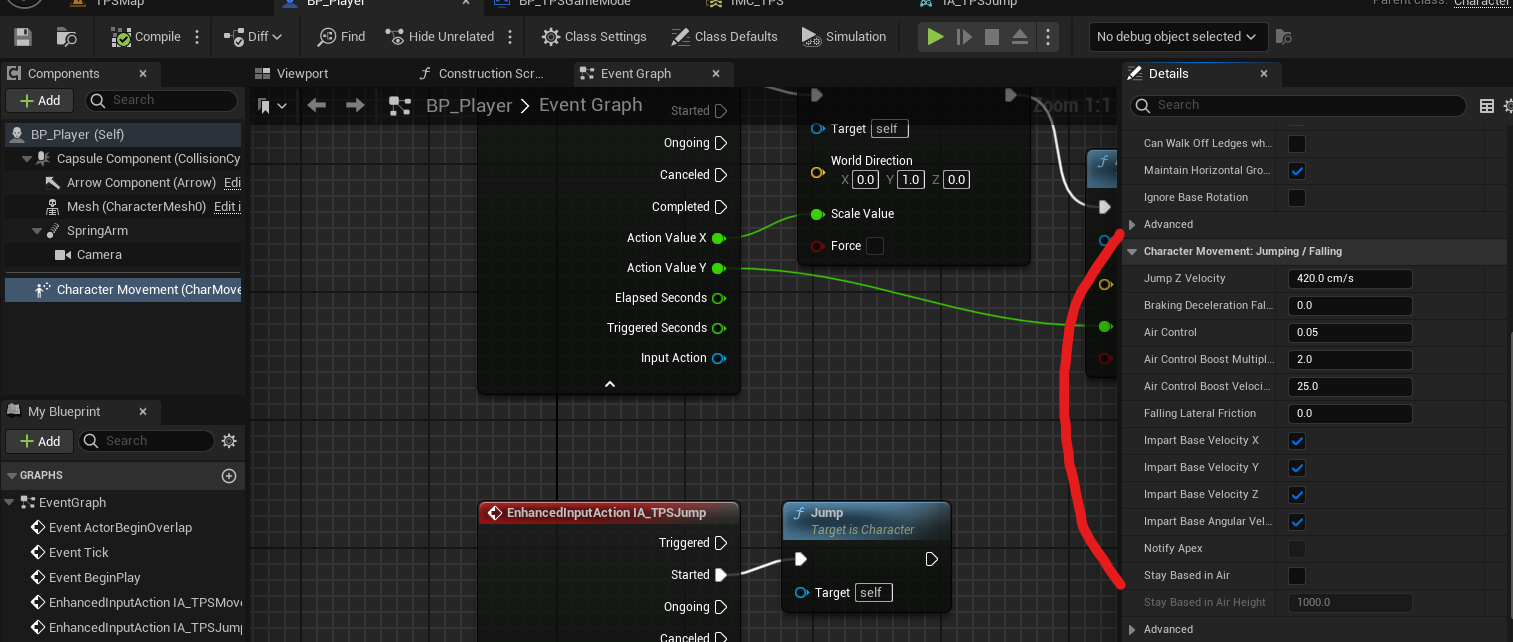Start Simulation mode
Image resolution: width=1513 pixels, height=642 pixels.
coord(843,37)
